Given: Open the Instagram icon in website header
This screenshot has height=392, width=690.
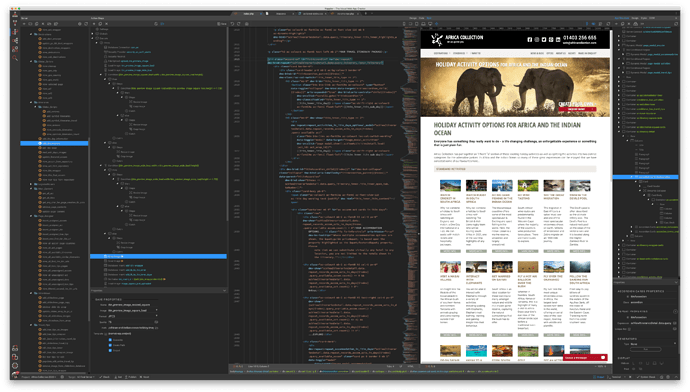Looking at the screenshot, I should [x=537, y=40].
